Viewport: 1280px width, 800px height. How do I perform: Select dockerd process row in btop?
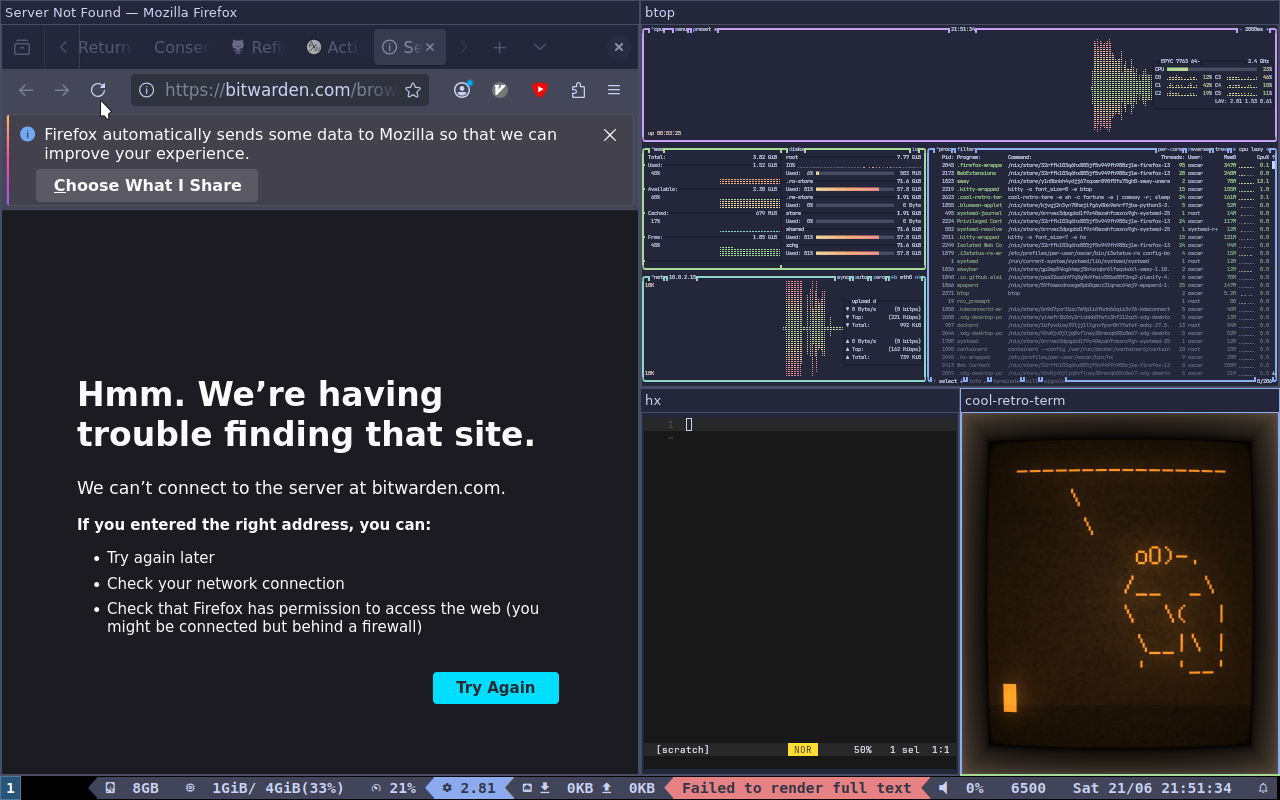1103,325
